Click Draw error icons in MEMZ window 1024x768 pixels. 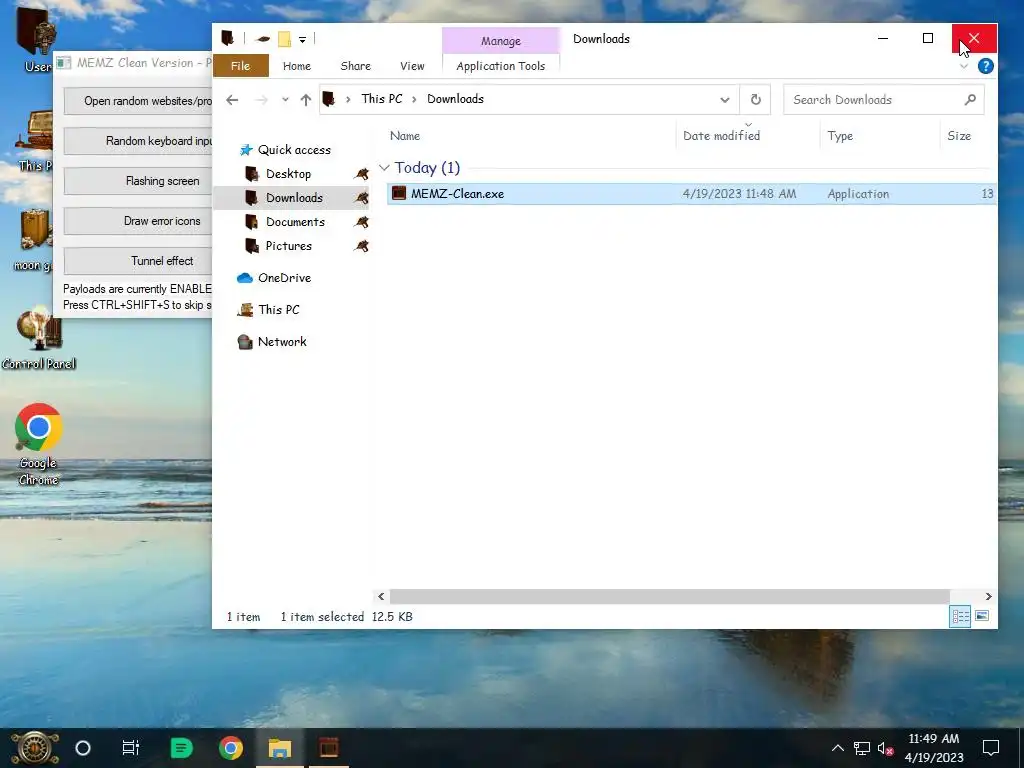[x=138, y=221]
